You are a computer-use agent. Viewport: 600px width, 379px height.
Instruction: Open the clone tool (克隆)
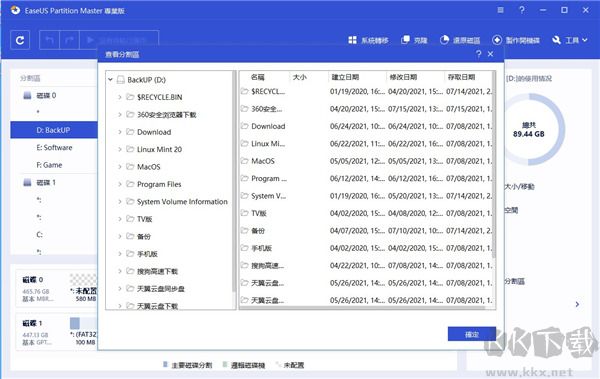(414, 40)
